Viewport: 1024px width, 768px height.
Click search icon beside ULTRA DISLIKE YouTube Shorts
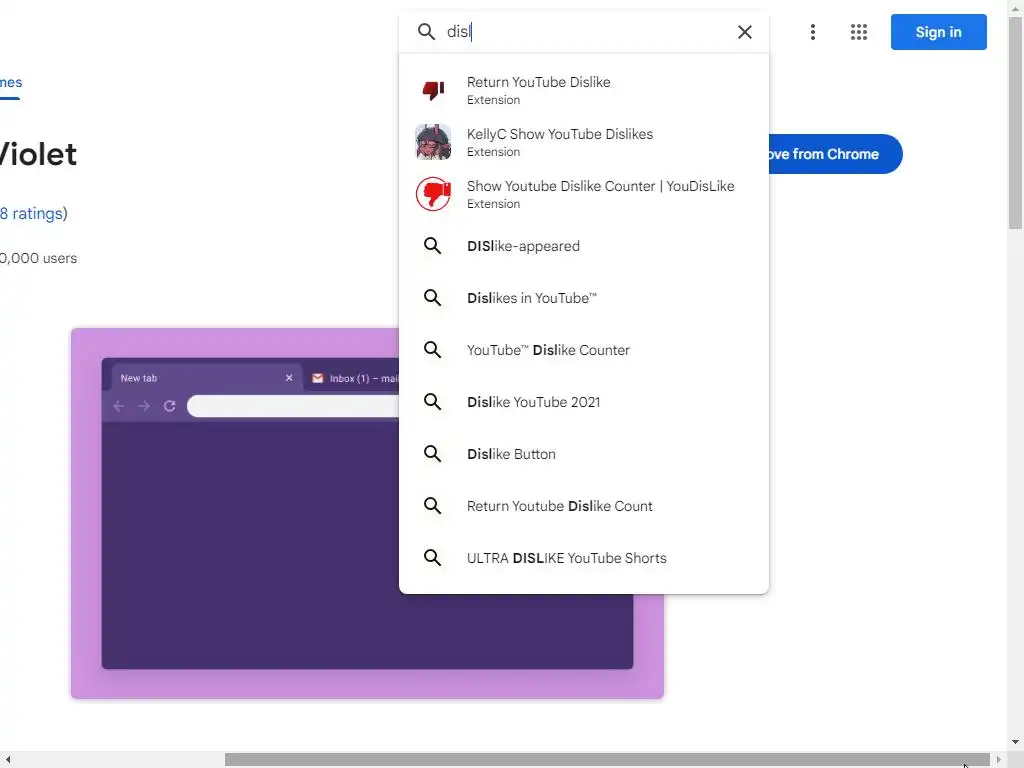point(432,557)
